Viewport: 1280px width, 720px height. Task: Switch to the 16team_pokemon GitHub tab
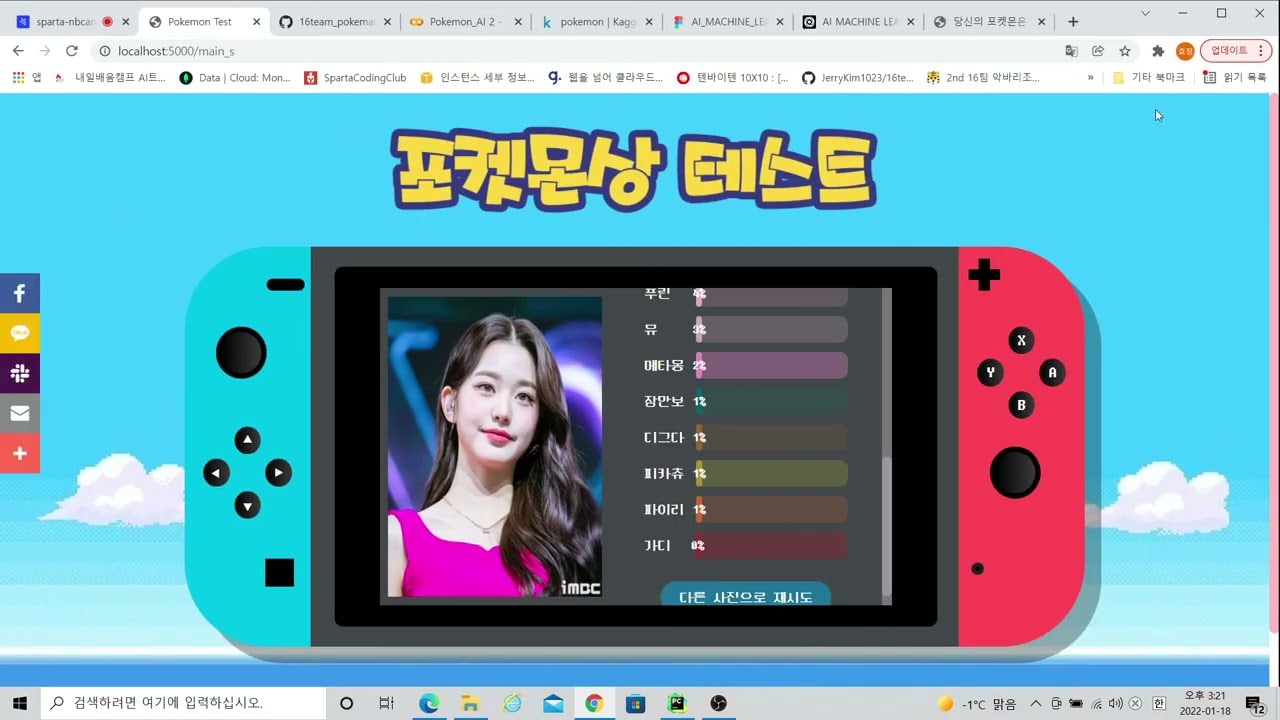click(x=335, y=21)
